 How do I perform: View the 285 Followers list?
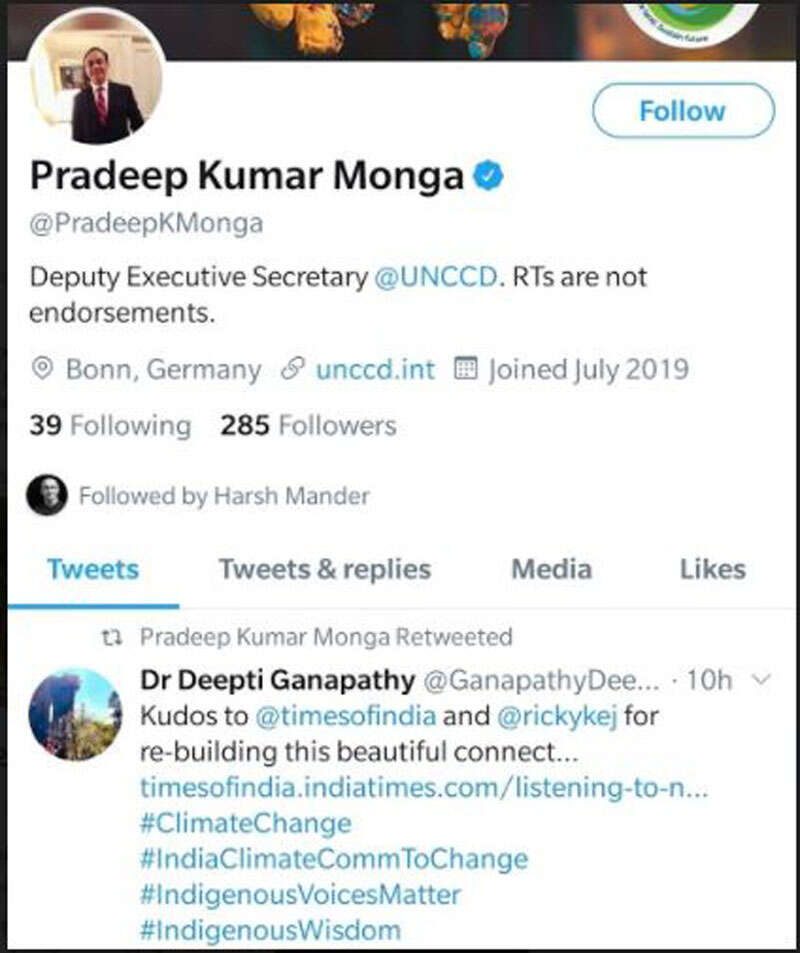pos(308,426)
